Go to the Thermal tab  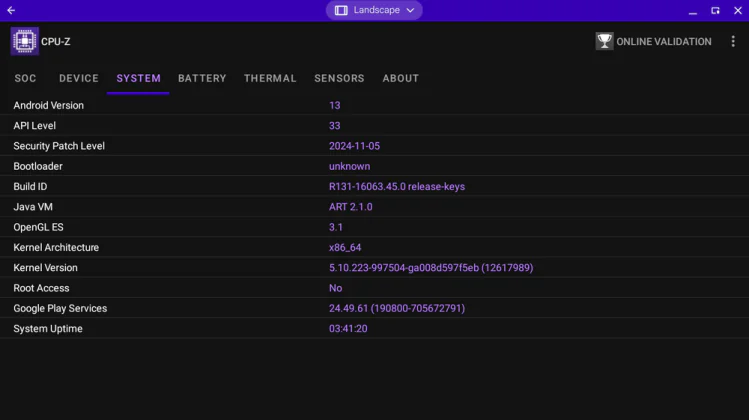[x=270, y=78]
